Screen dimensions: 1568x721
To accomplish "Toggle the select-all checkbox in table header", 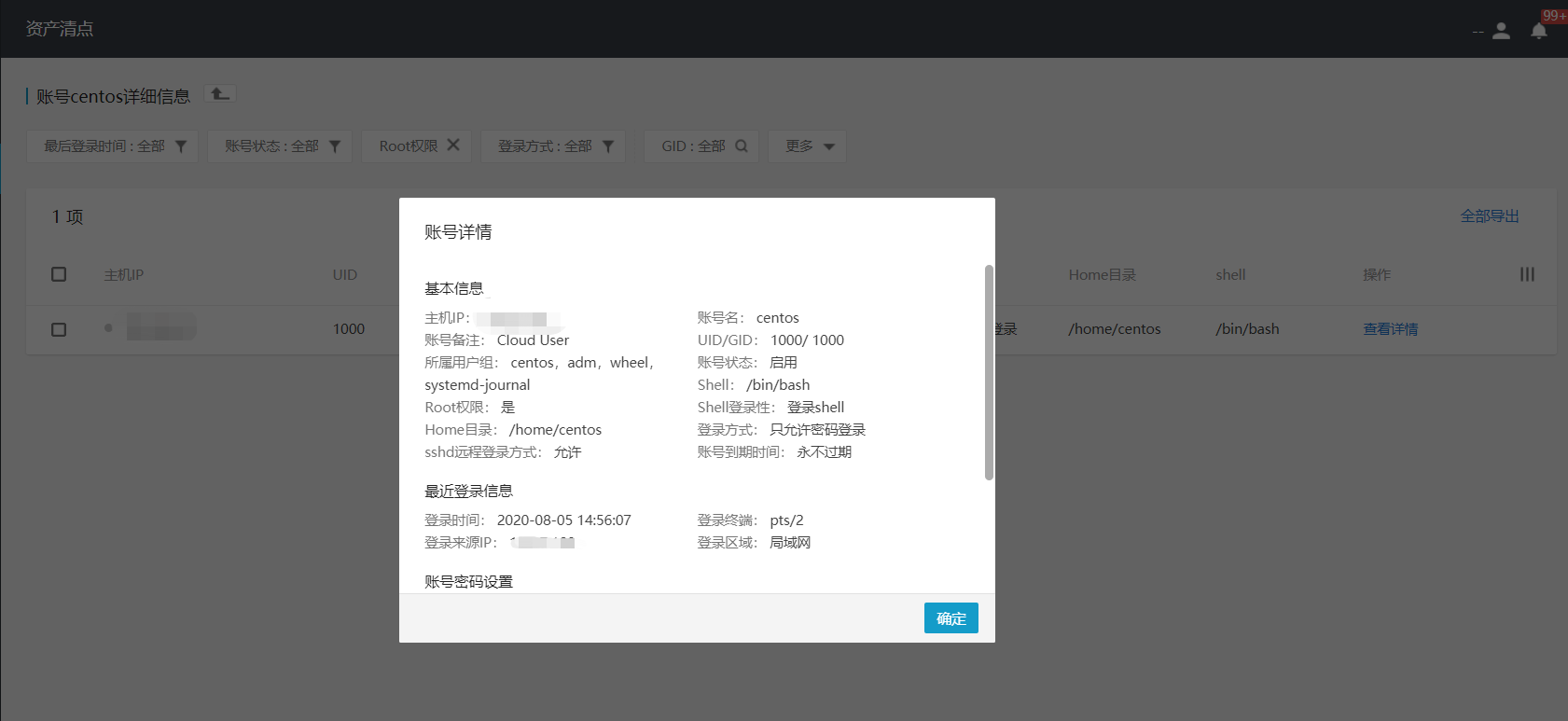I will coord(59,274).
